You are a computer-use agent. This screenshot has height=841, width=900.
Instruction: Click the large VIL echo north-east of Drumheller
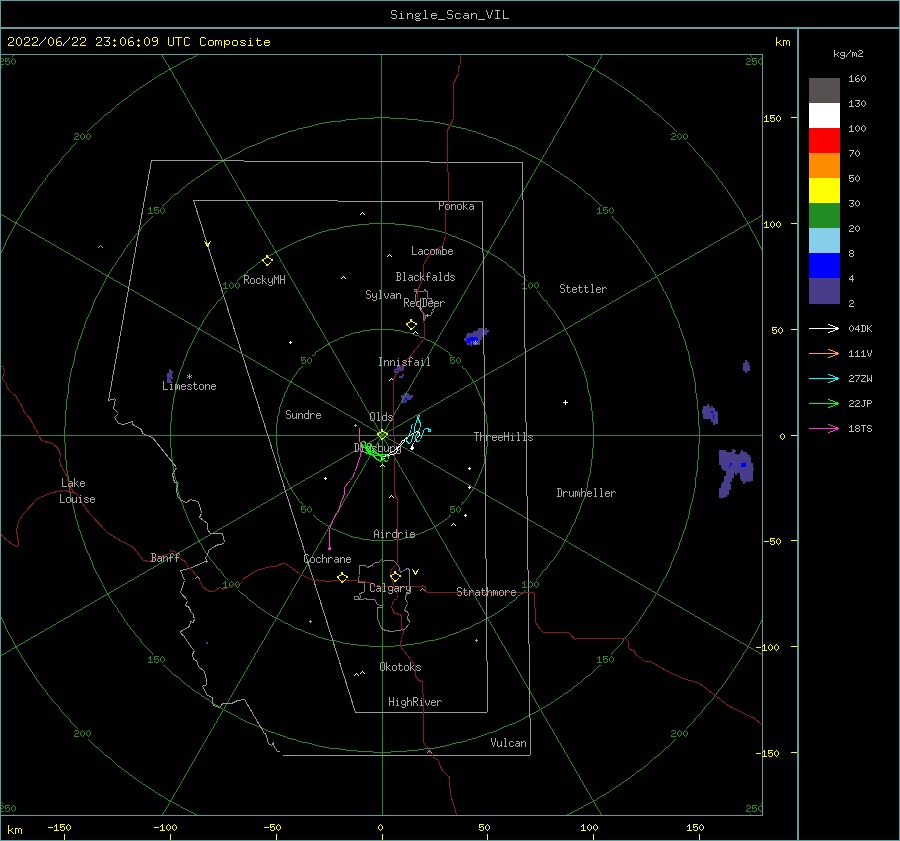(734, 471)
